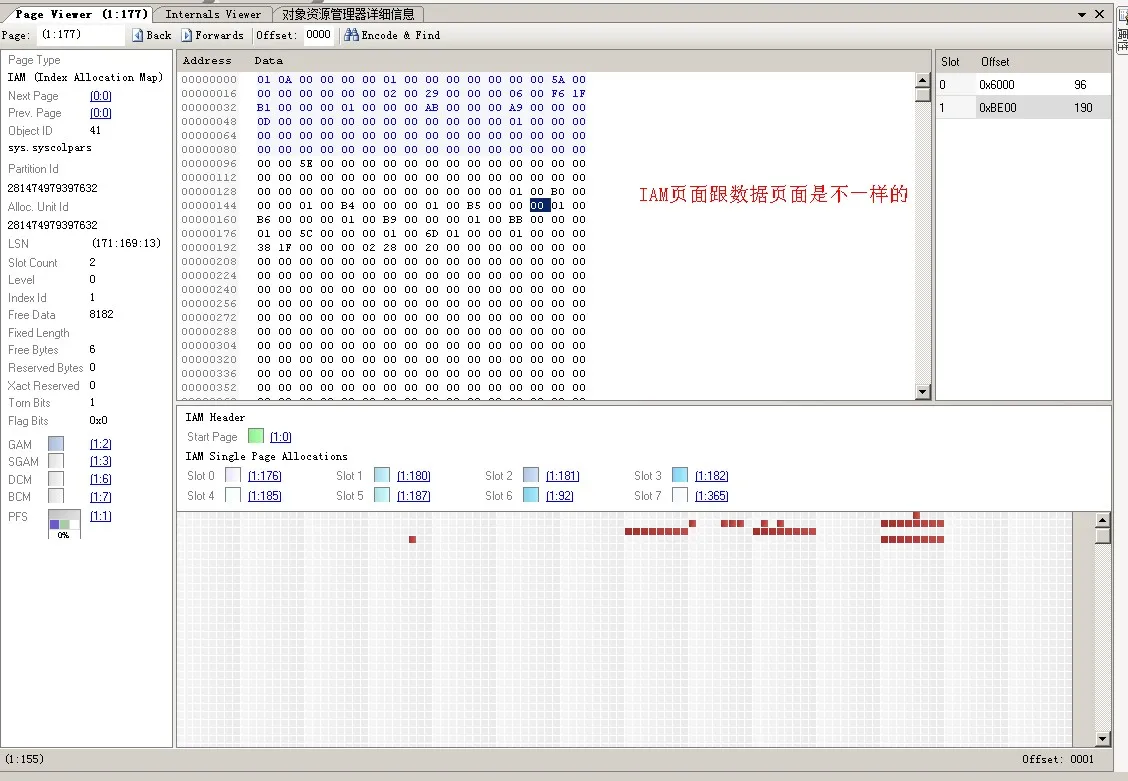Click the Slot 3 blue page box
1128x781 pixels.
(x=680, y=475)
